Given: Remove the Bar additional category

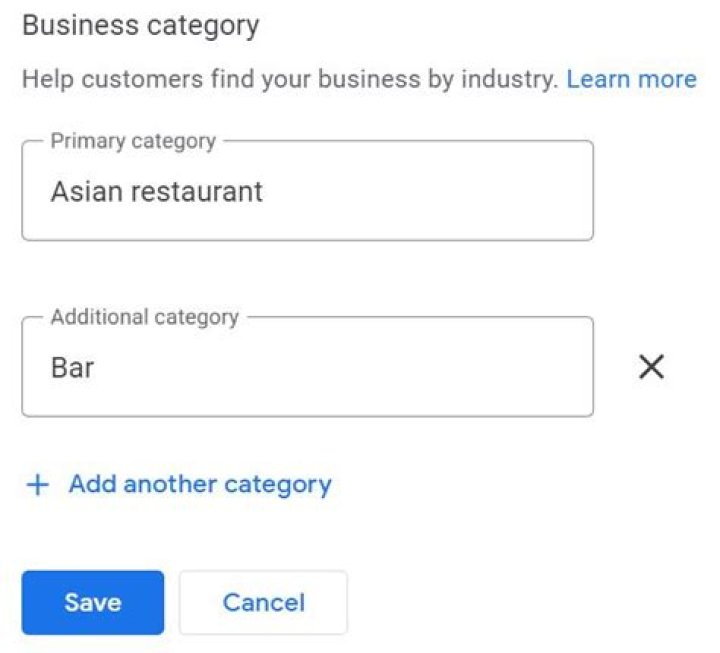Looking at the screenshot, I should click(651, 367).
